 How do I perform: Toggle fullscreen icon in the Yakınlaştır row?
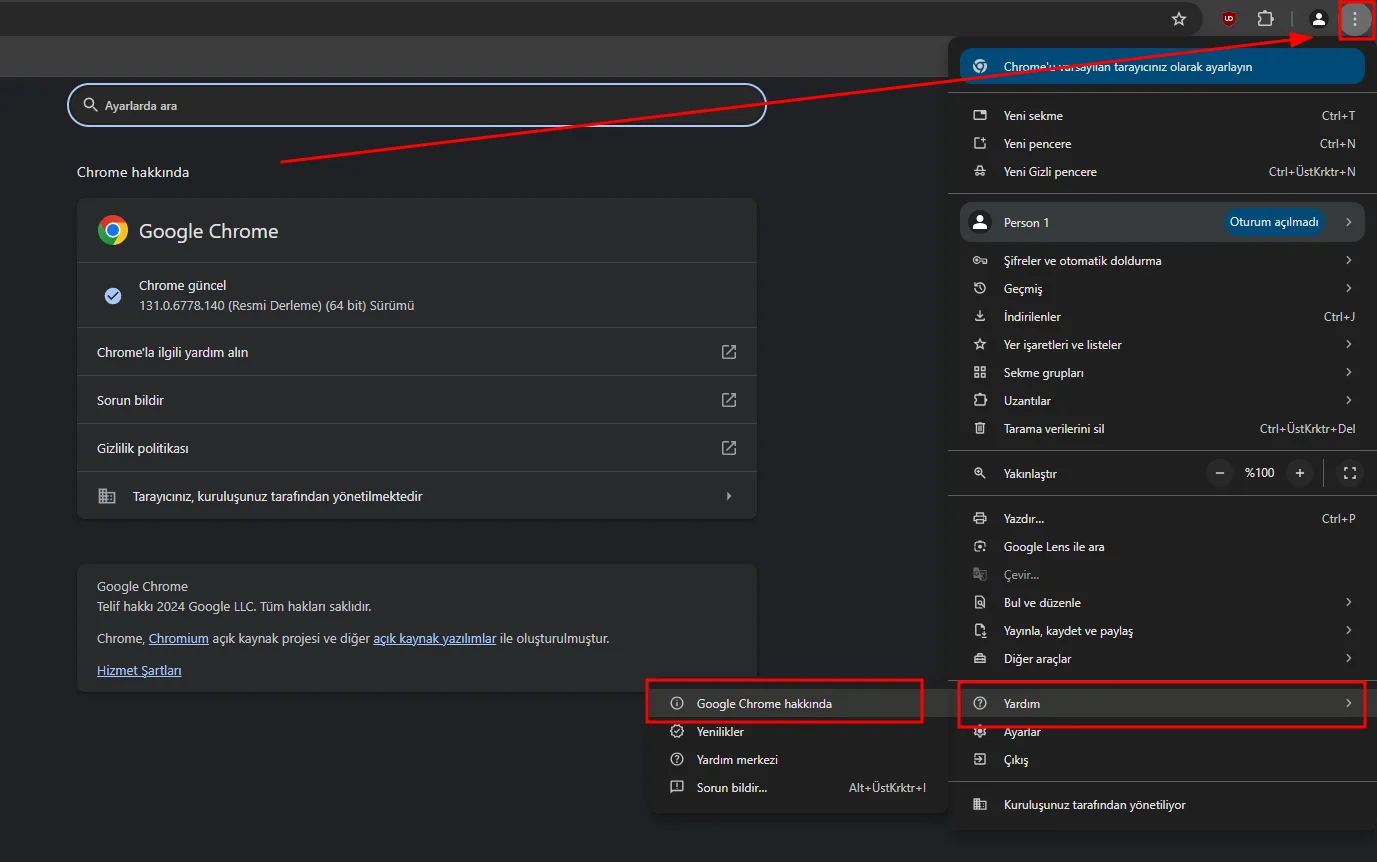(x=1349, y=473)
